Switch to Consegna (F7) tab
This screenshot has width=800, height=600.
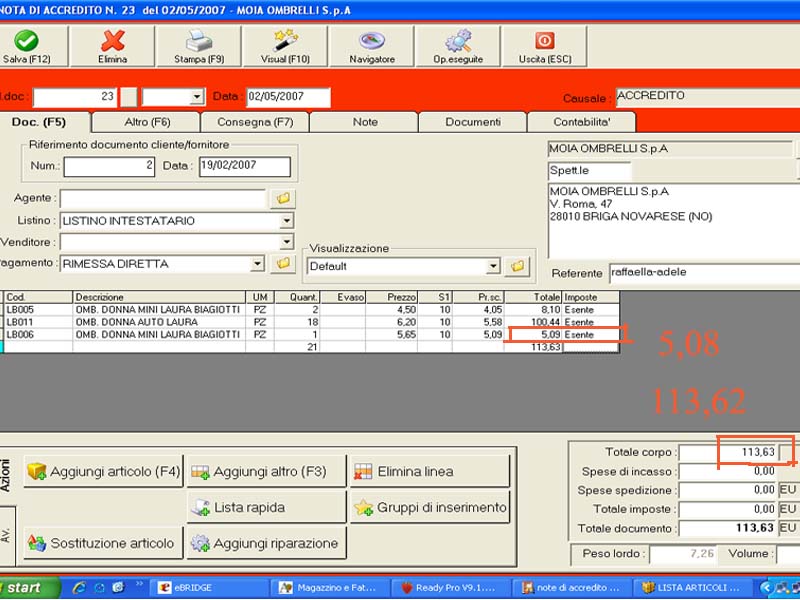255,122
